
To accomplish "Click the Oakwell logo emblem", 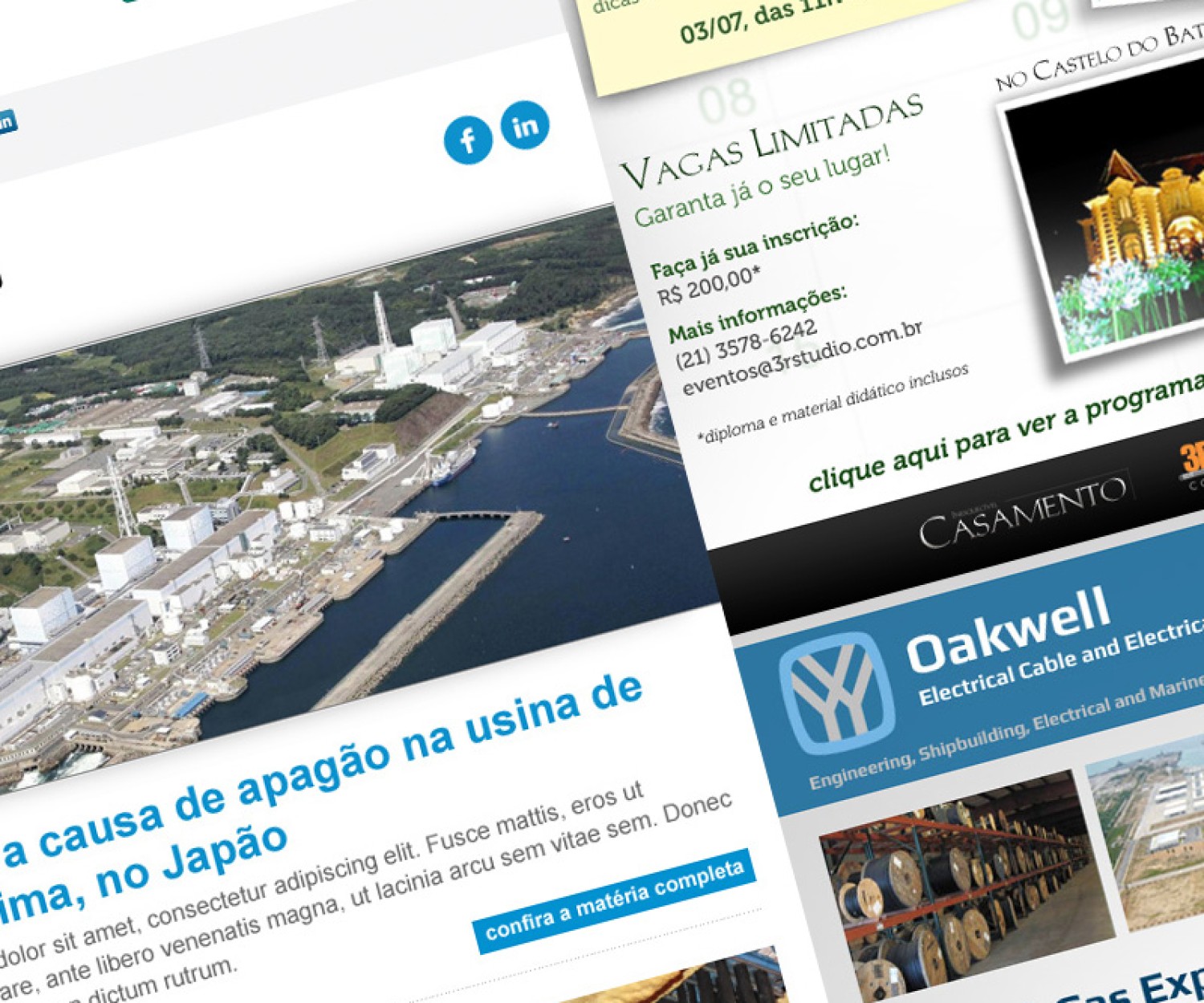I will [x=838, y=694].
